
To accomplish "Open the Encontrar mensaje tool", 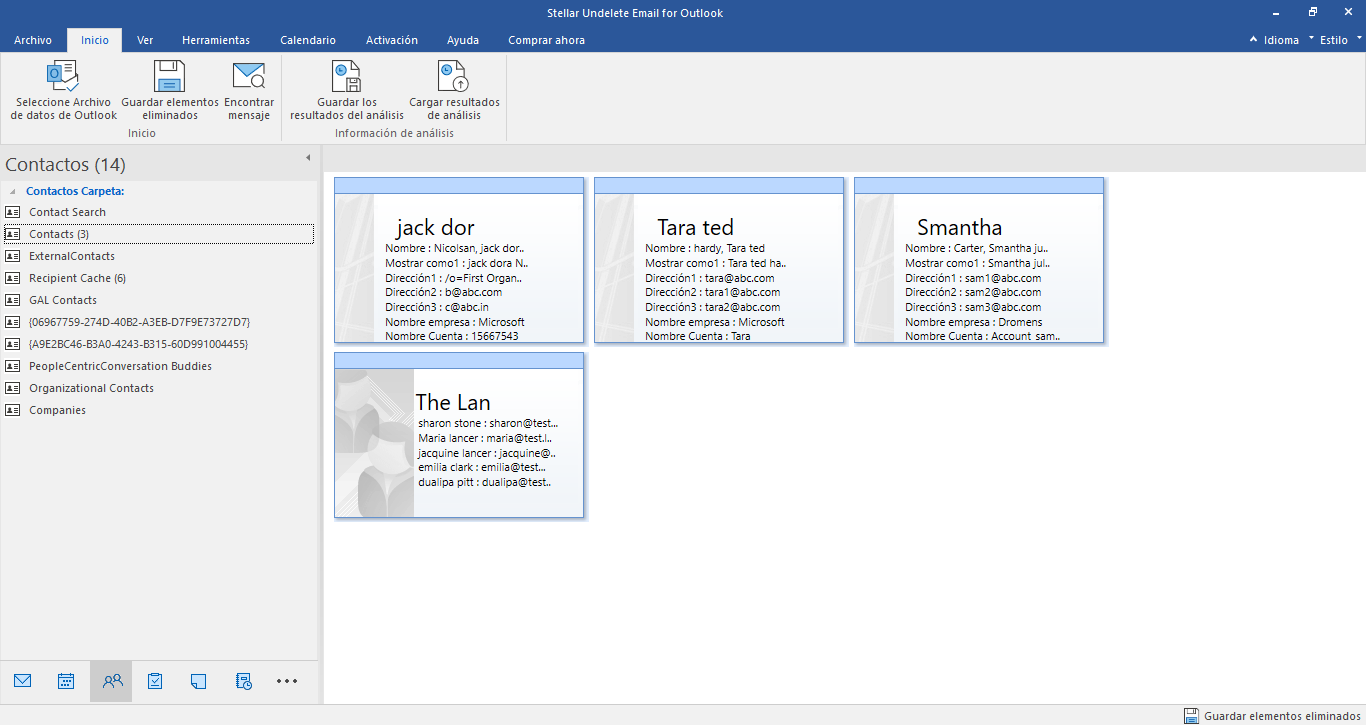I will (x=249, y=90).
